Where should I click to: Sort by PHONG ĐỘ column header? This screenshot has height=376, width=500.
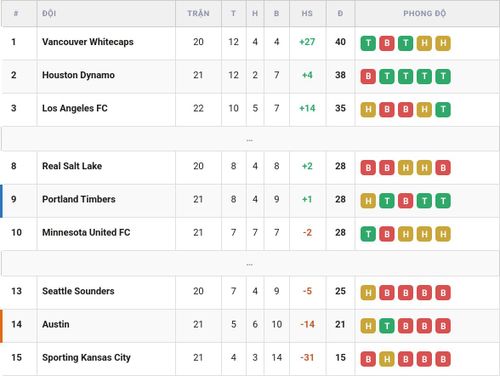[425, 13]
